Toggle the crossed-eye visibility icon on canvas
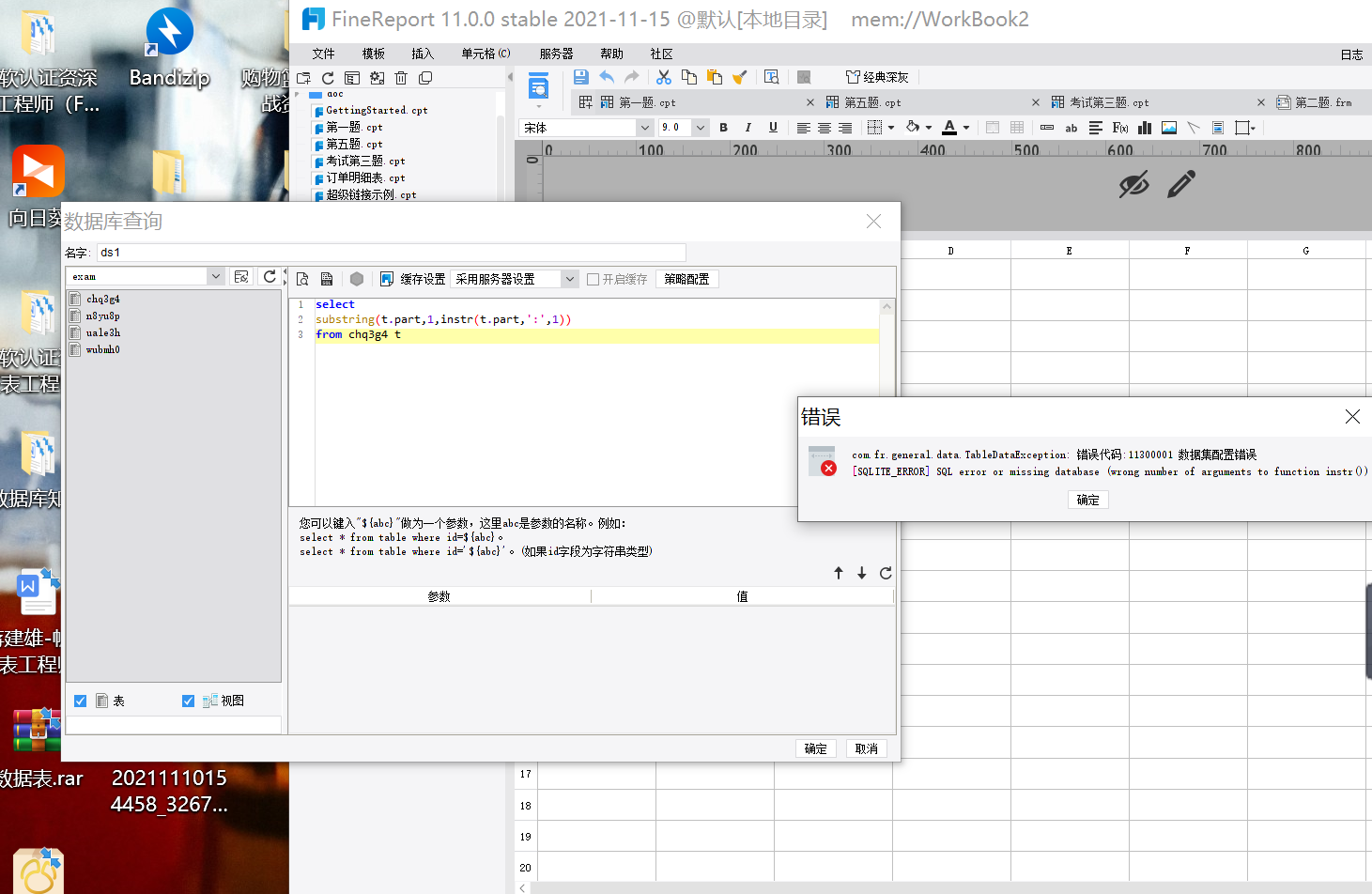Viewport: 1372px width, 894px height. point(1133,184)
